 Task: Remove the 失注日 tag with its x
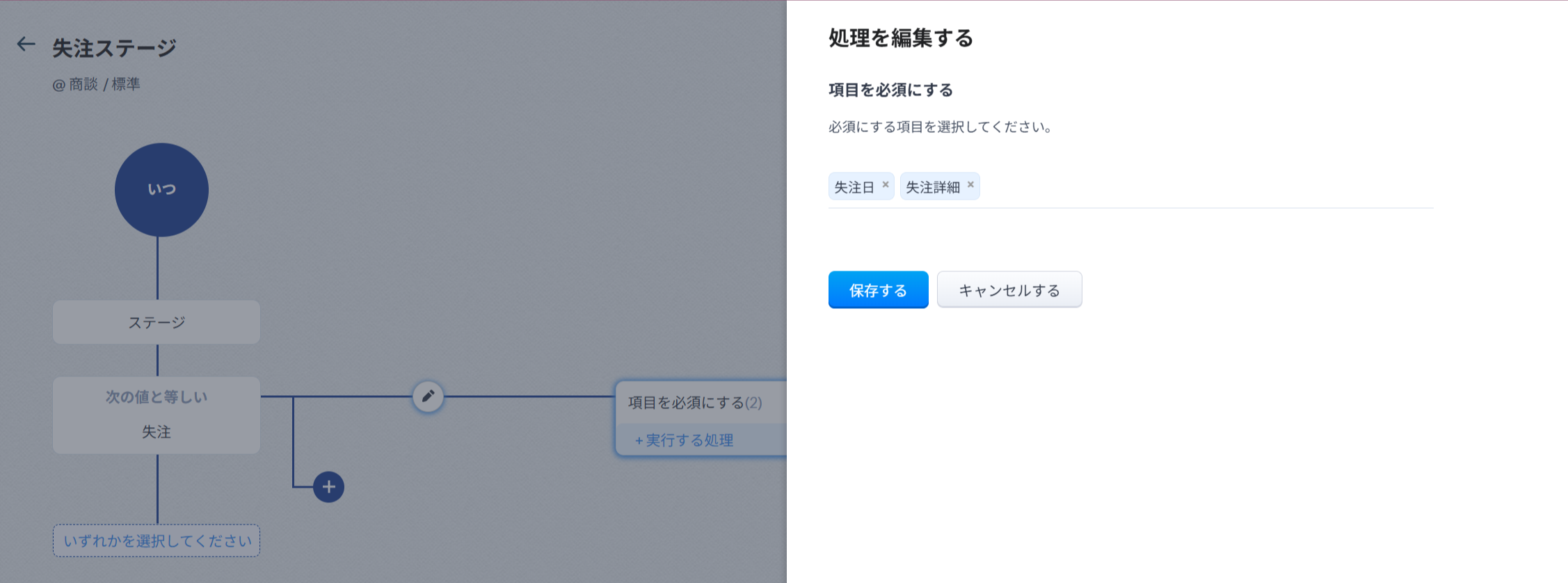coord(886,184)
